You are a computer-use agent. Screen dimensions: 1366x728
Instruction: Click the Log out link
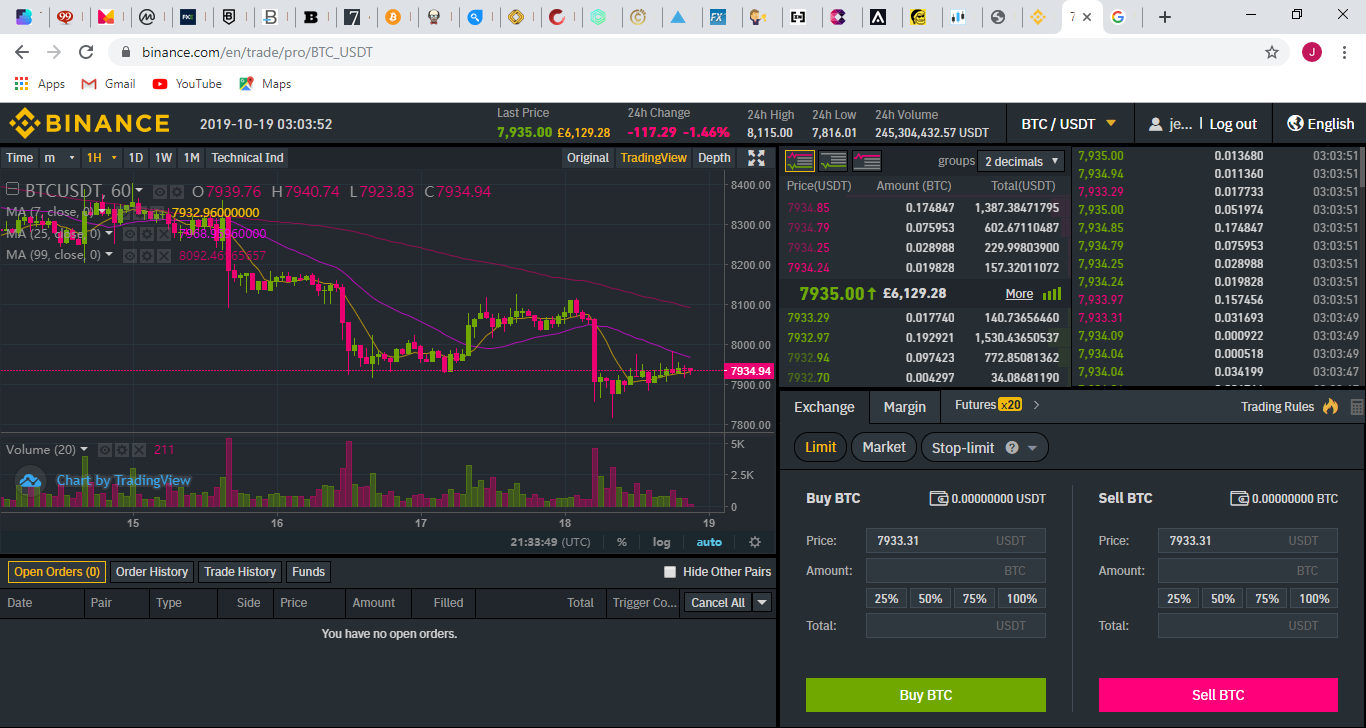(x=1233, y=124)
